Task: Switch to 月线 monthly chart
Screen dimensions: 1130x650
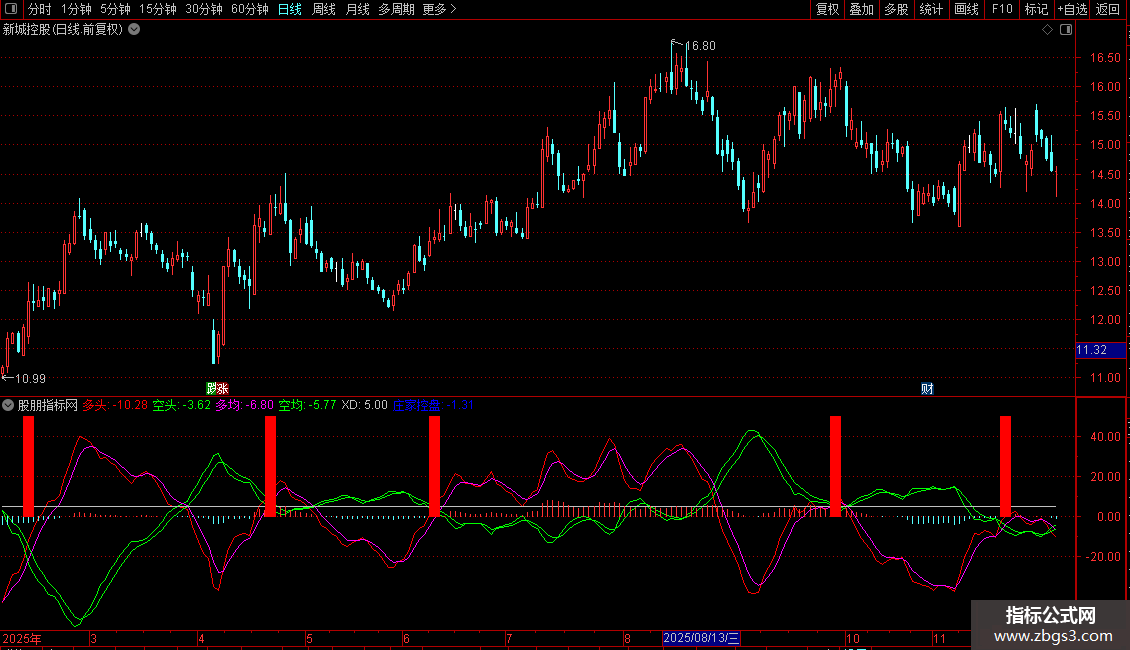Action: click(x=357, y=9)
